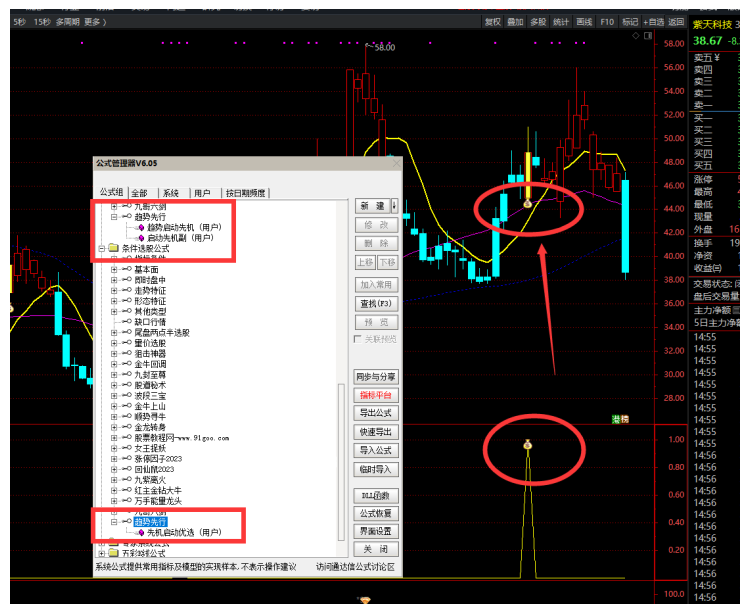Toggle the 关联预览 checkbox

pos(358,339)
